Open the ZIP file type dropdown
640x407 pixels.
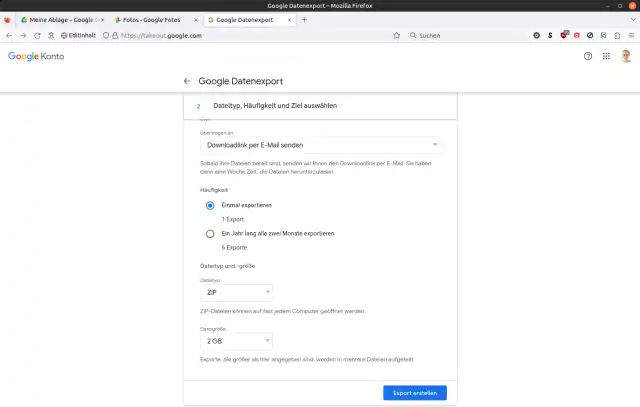236,293
